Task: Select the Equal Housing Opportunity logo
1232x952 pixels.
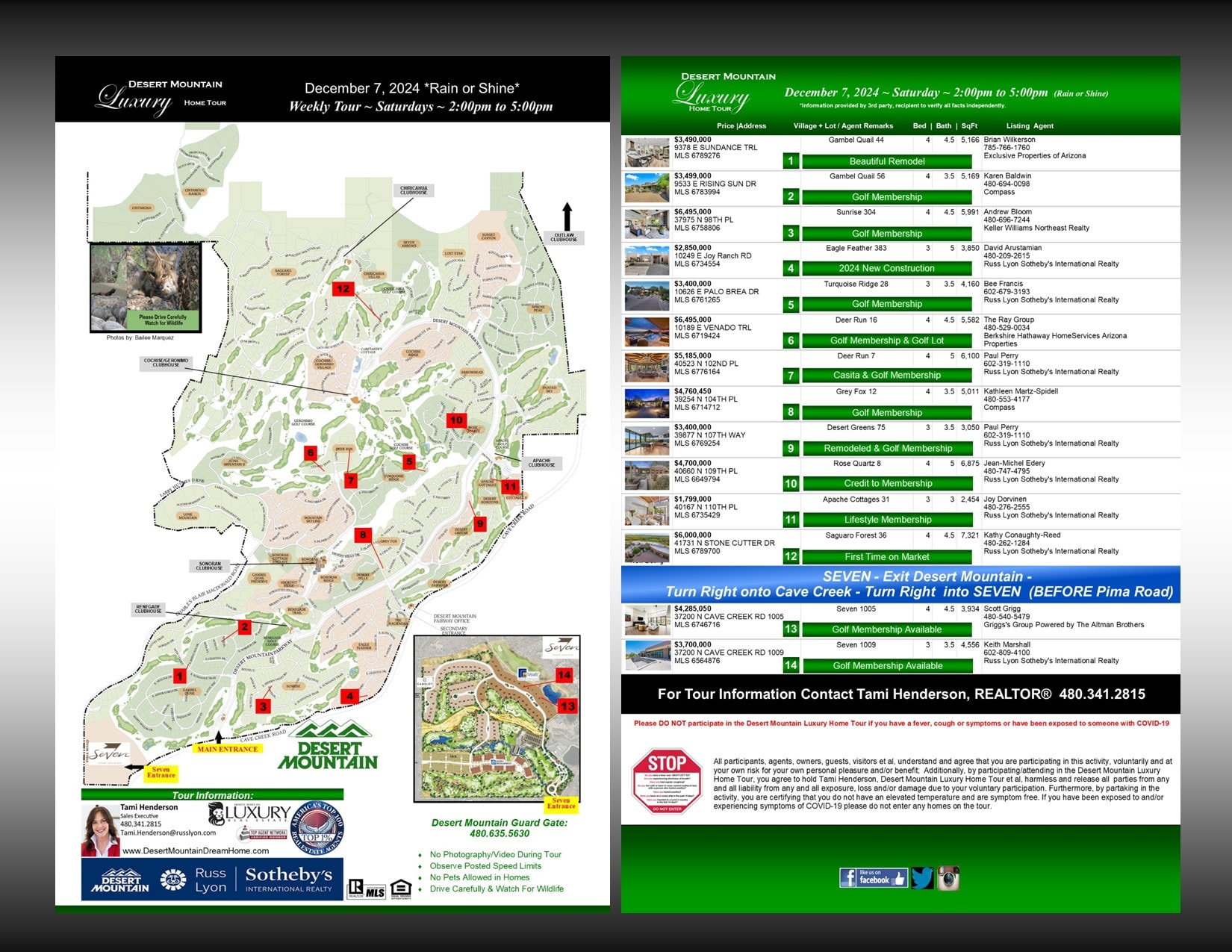Action: (x=401, y=889)
